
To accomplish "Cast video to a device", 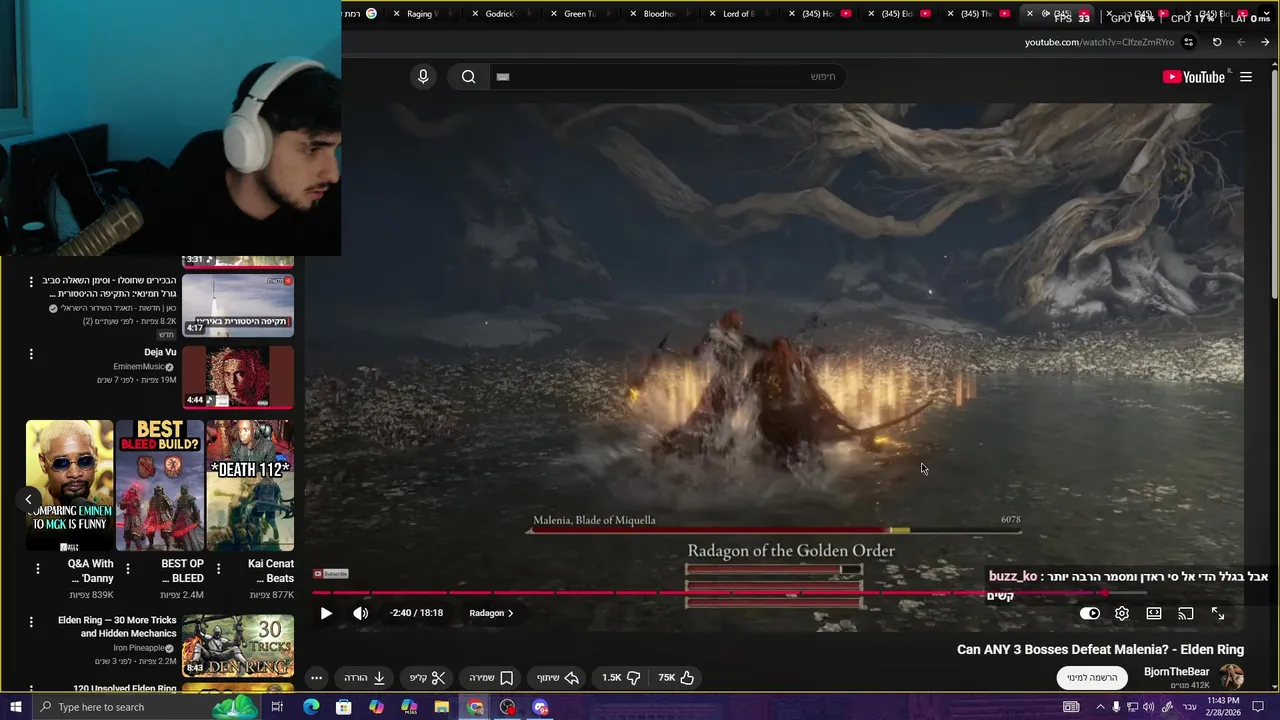I will tap(1186, 614).
